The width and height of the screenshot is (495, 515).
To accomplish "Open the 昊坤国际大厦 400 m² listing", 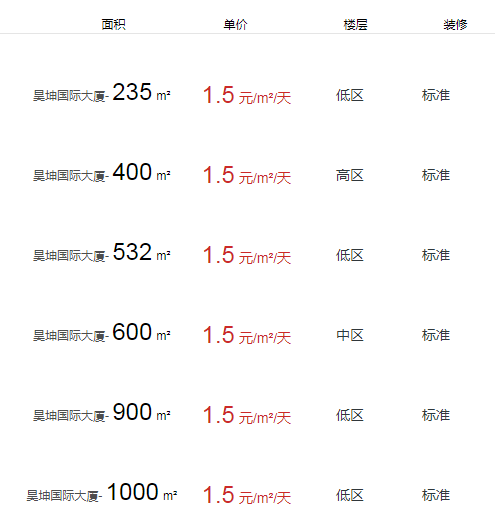I will pos(102,172).
